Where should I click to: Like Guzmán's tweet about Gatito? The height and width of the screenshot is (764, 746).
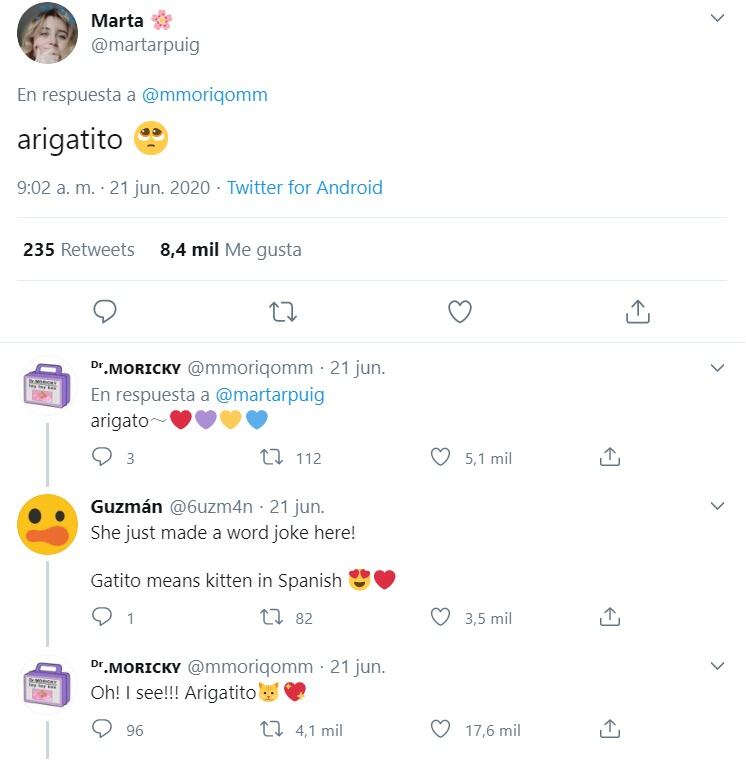click(x=440, y=618)
